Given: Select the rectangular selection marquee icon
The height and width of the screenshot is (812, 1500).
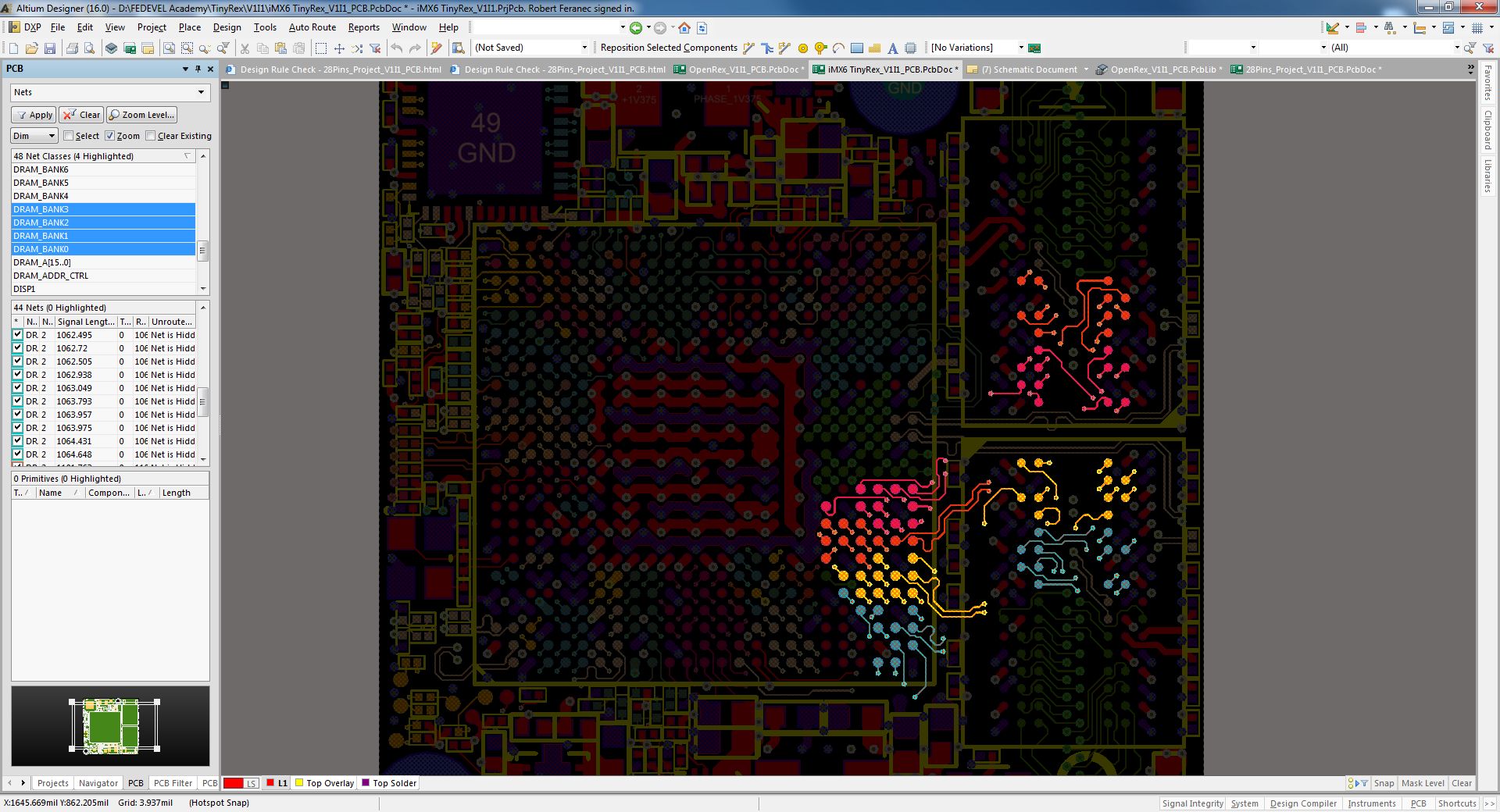Looking at the screenshot, I should pos(320,48).
